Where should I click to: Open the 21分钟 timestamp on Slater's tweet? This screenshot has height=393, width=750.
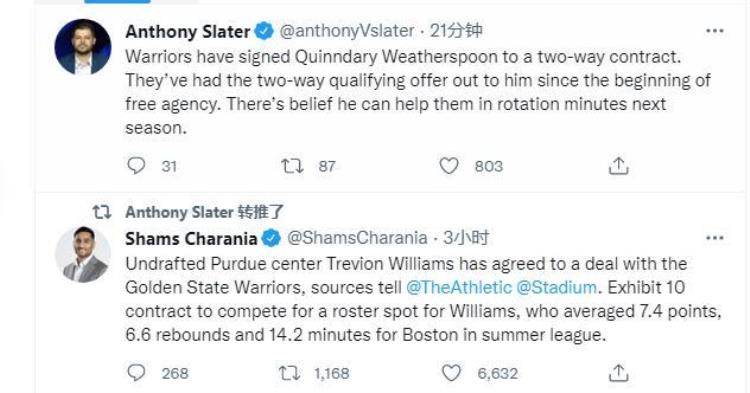point(456,31)
